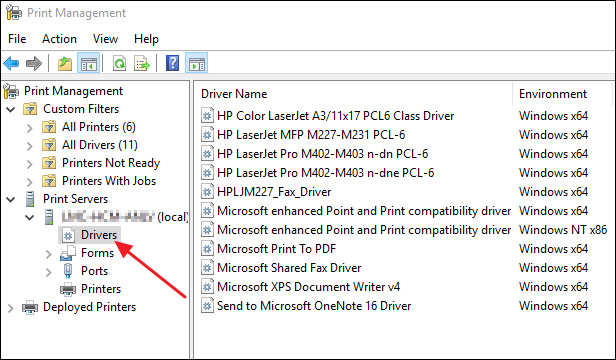Click the Refresh toolbar icon
The image size is (616, 360).
click(119, 63)
